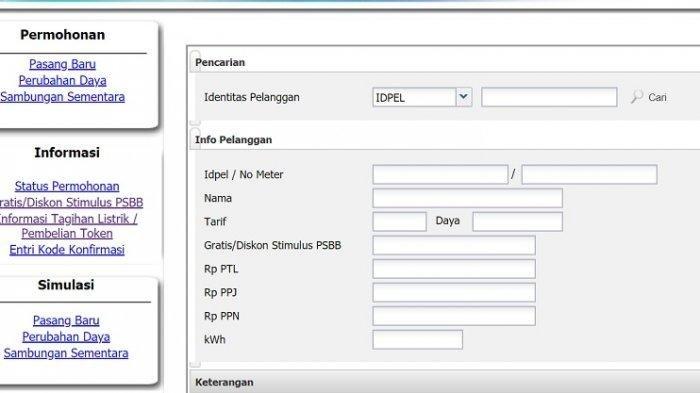This screenshot has height=393, width=700.
Task: Open the IDPEL dropdown arrow
Action: 464,97
